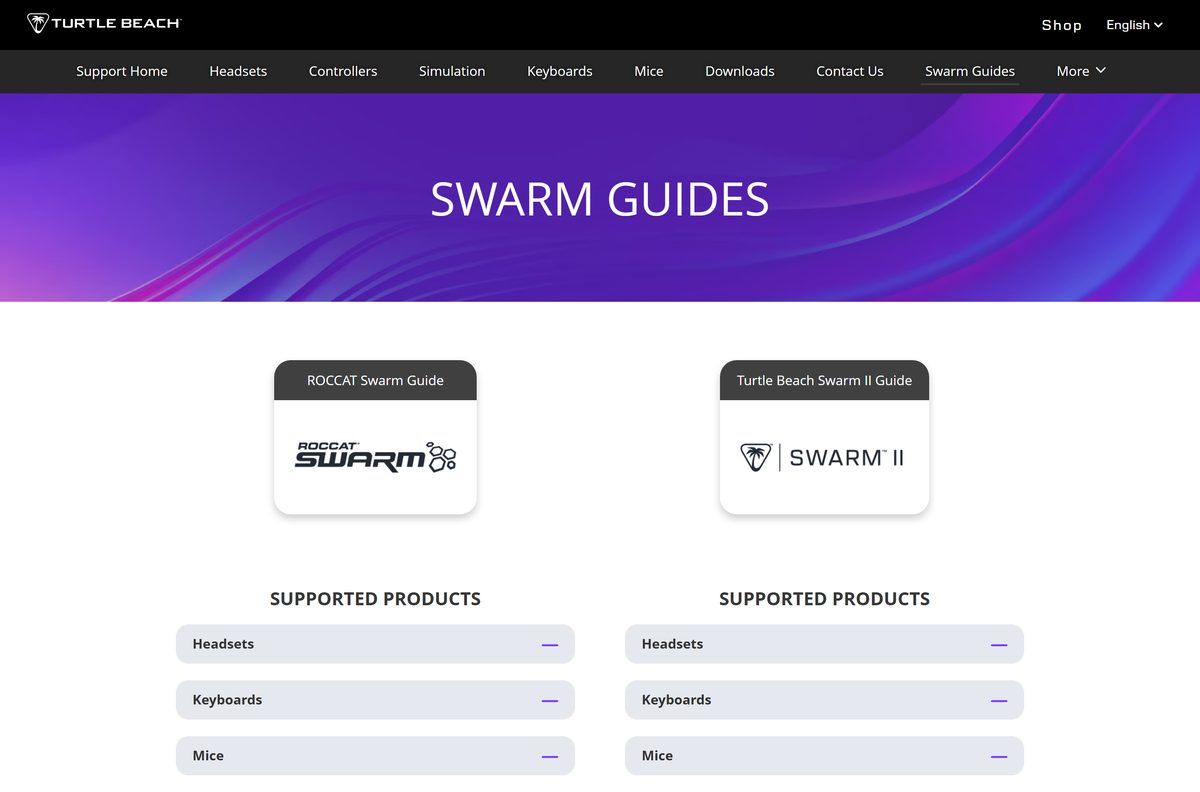Collapse Keyboards under ROCCAT Swarm supported products

pos(375,700)
